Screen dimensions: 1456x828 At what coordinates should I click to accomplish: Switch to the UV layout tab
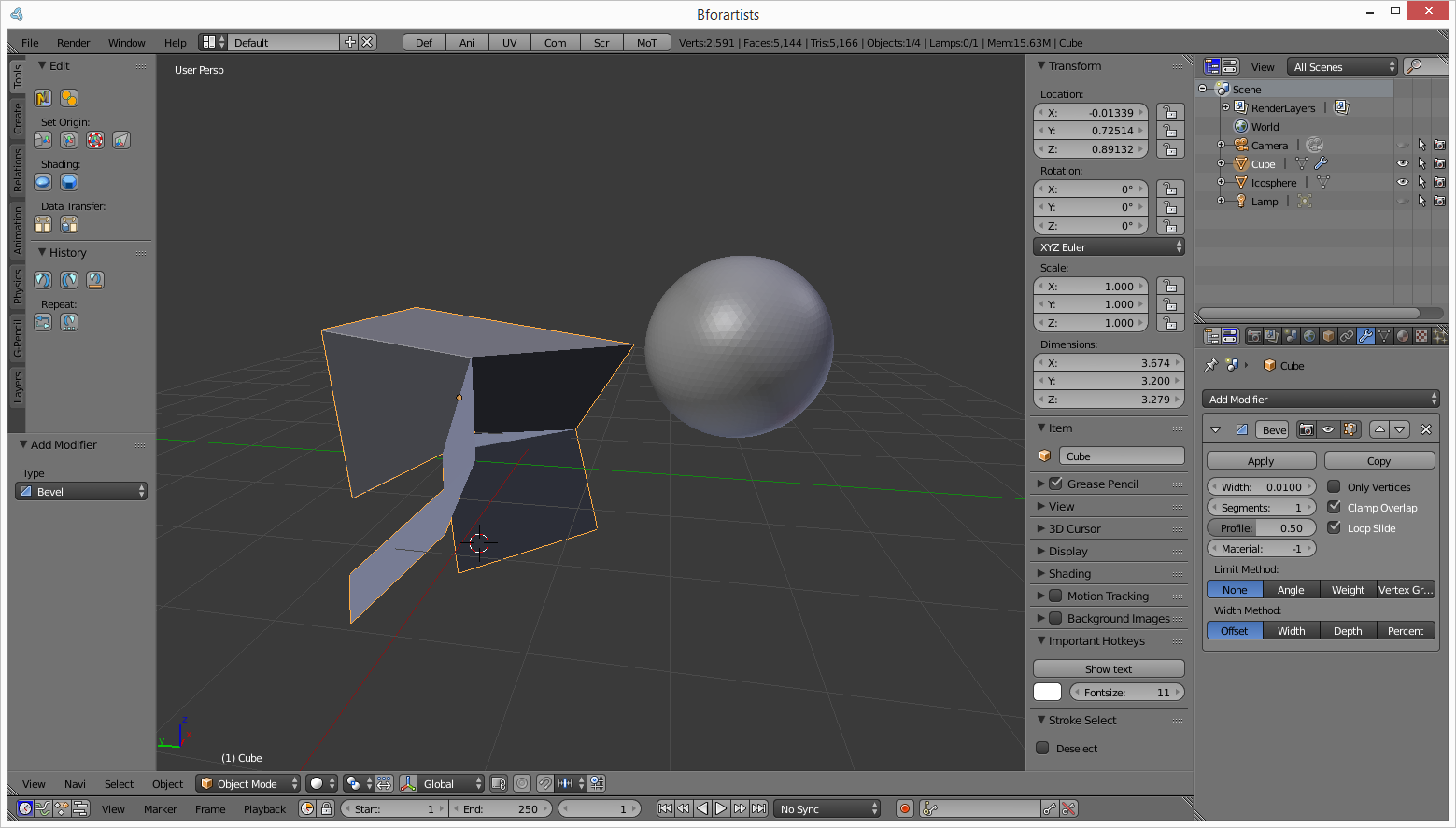point(510,42)
